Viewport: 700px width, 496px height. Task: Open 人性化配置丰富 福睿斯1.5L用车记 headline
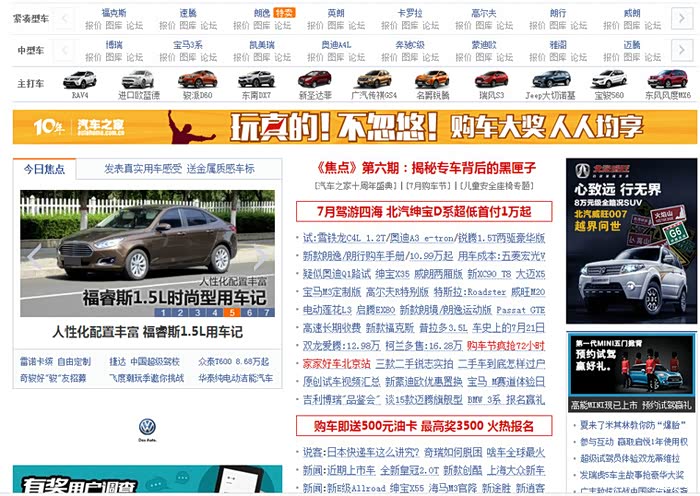click(147, 332)
